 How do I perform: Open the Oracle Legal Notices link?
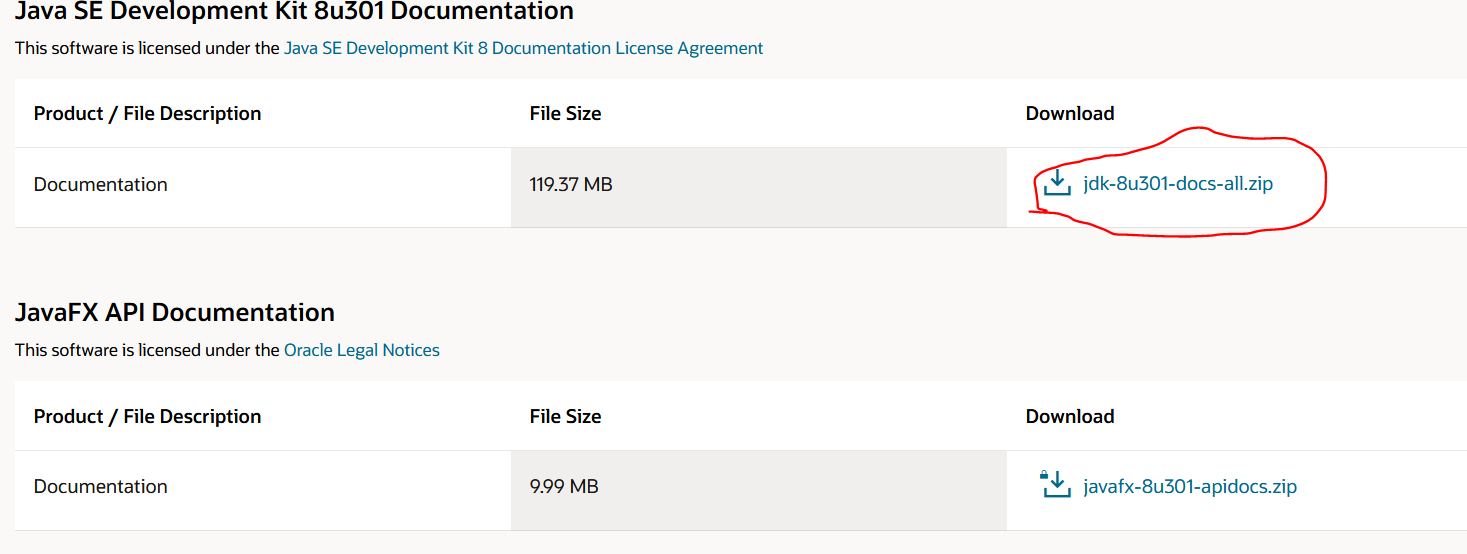click(361, 350)
